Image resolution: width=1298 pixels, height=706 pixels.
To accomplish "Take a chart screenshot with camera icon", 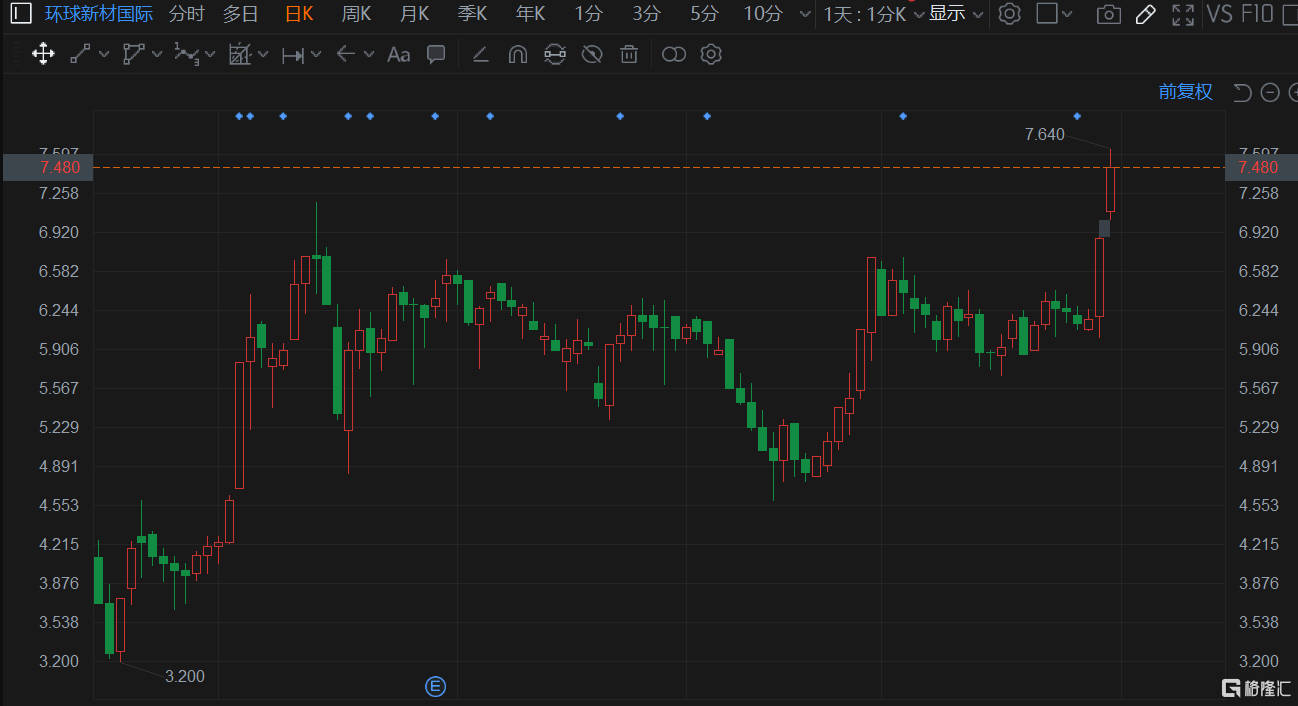I will [x=1108, y=14].
